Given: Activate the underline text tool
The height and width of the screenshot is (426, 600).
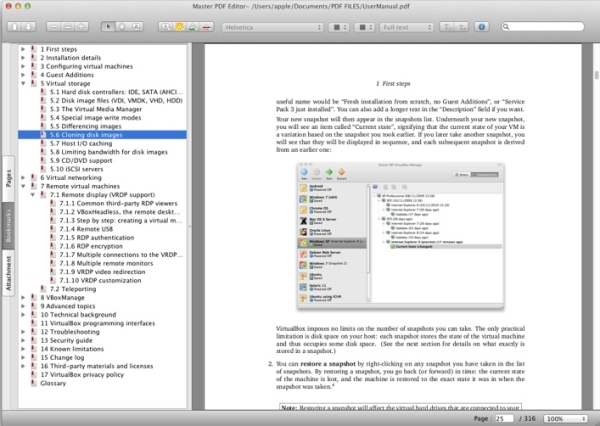Looking at the screenshot, I should tap(193, 27).
